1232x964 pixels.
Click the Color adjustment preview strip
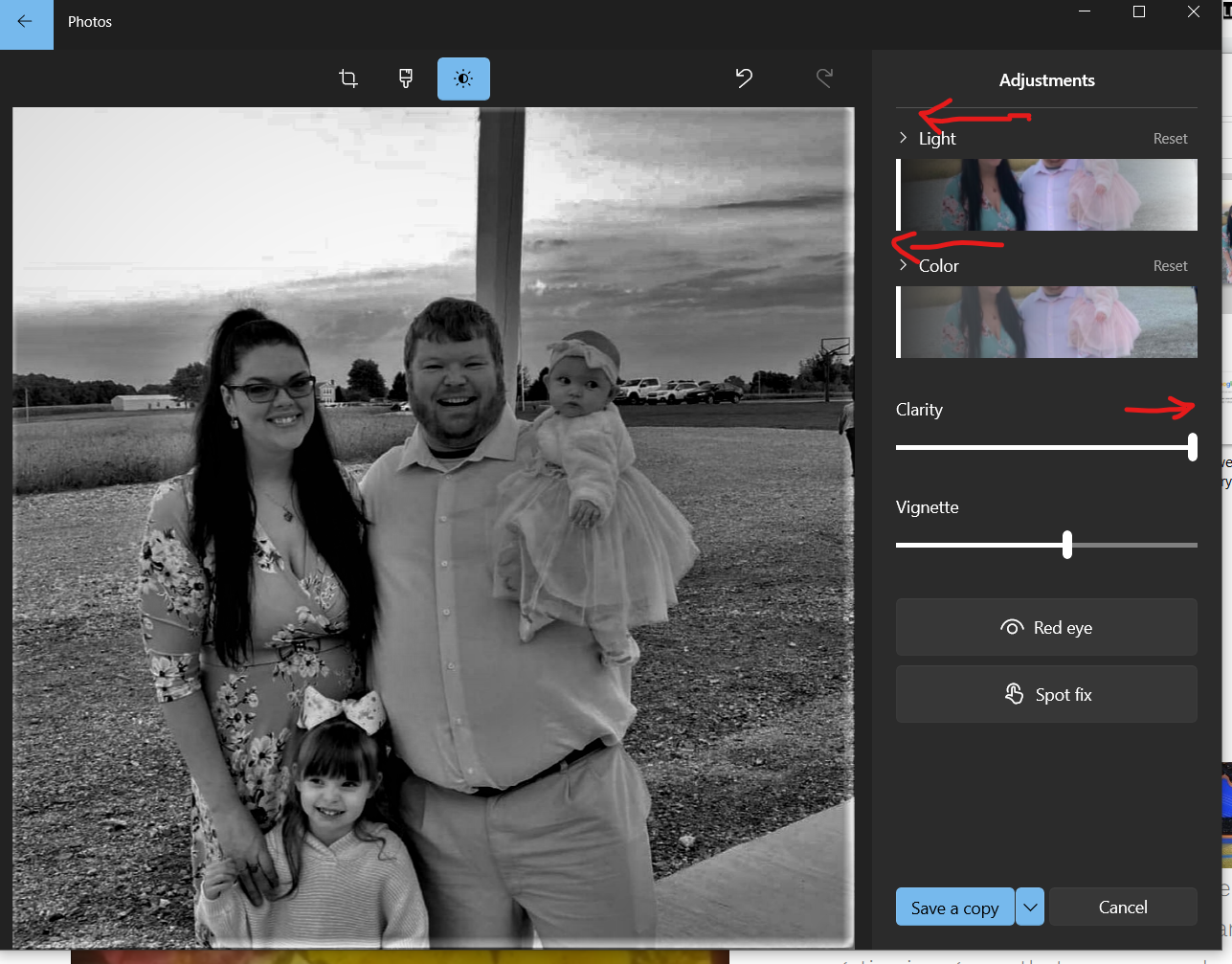(1046, 322)
